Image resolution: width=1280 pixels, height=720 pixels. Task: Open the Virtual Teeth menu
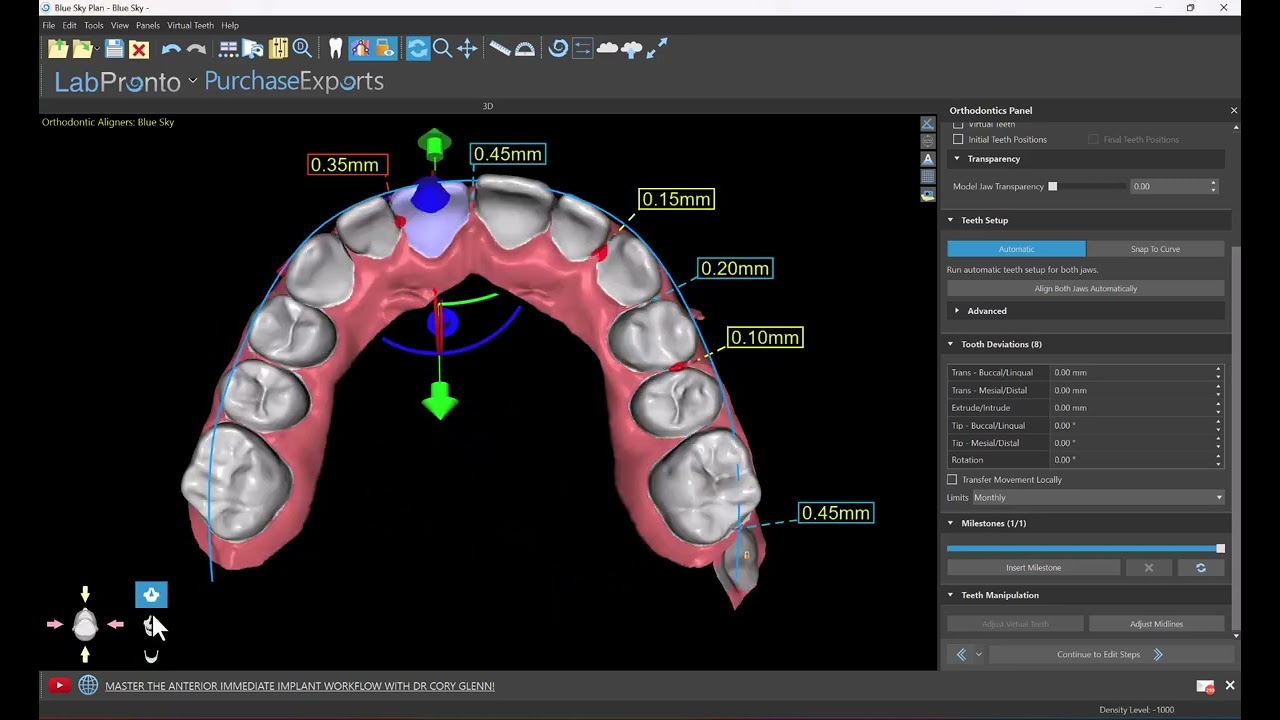tap(190, 25)
